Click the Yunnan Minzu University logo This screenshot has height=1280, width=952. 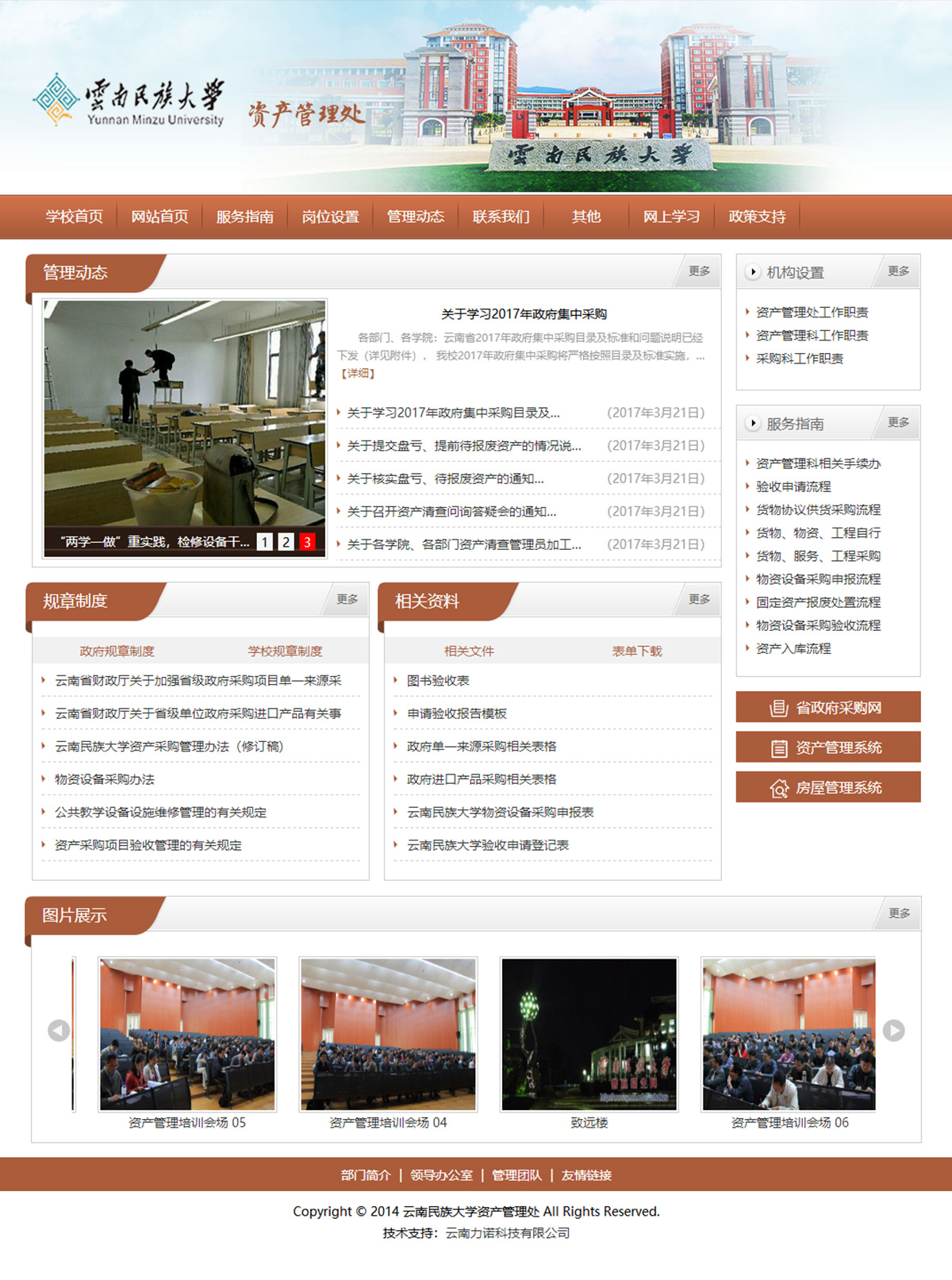(129, 101)
